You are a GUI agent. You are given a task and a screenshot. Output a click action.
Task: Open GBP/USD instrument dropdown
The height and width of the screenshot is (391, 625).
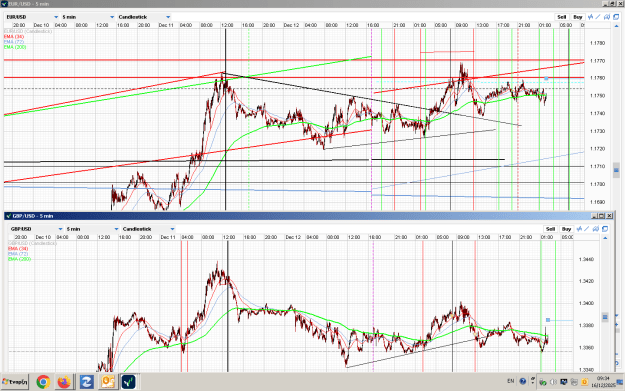36,229
